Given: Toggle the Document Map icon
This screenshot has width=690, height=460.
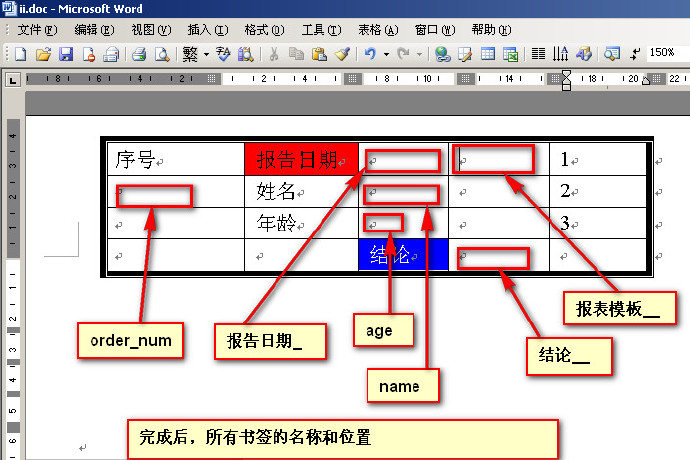Looking at the screenshot, I should tap(612, 54).
